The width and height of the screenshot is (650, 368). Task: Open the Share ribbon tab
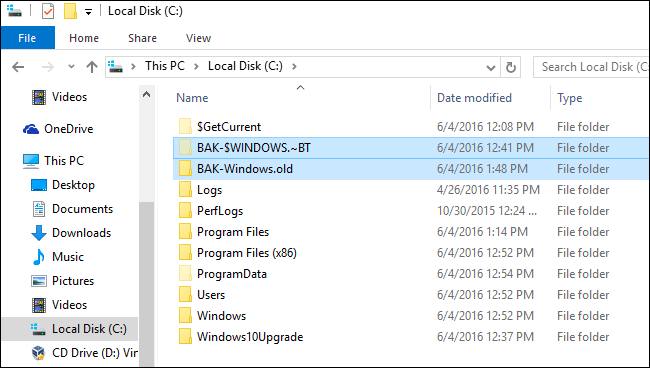tap(142, 38)
